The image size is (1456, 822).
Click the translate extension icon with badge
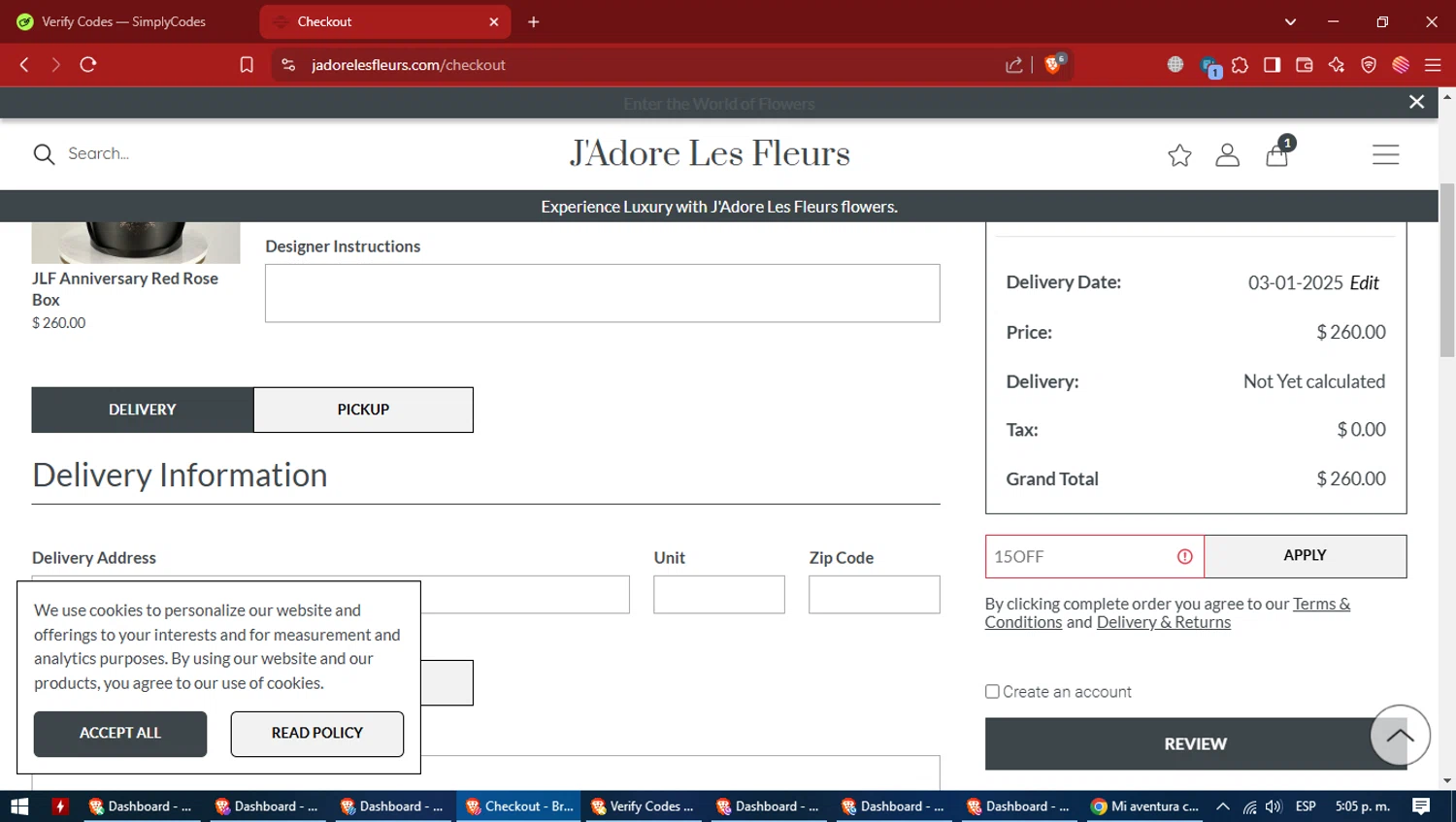tap(1210, 67)
